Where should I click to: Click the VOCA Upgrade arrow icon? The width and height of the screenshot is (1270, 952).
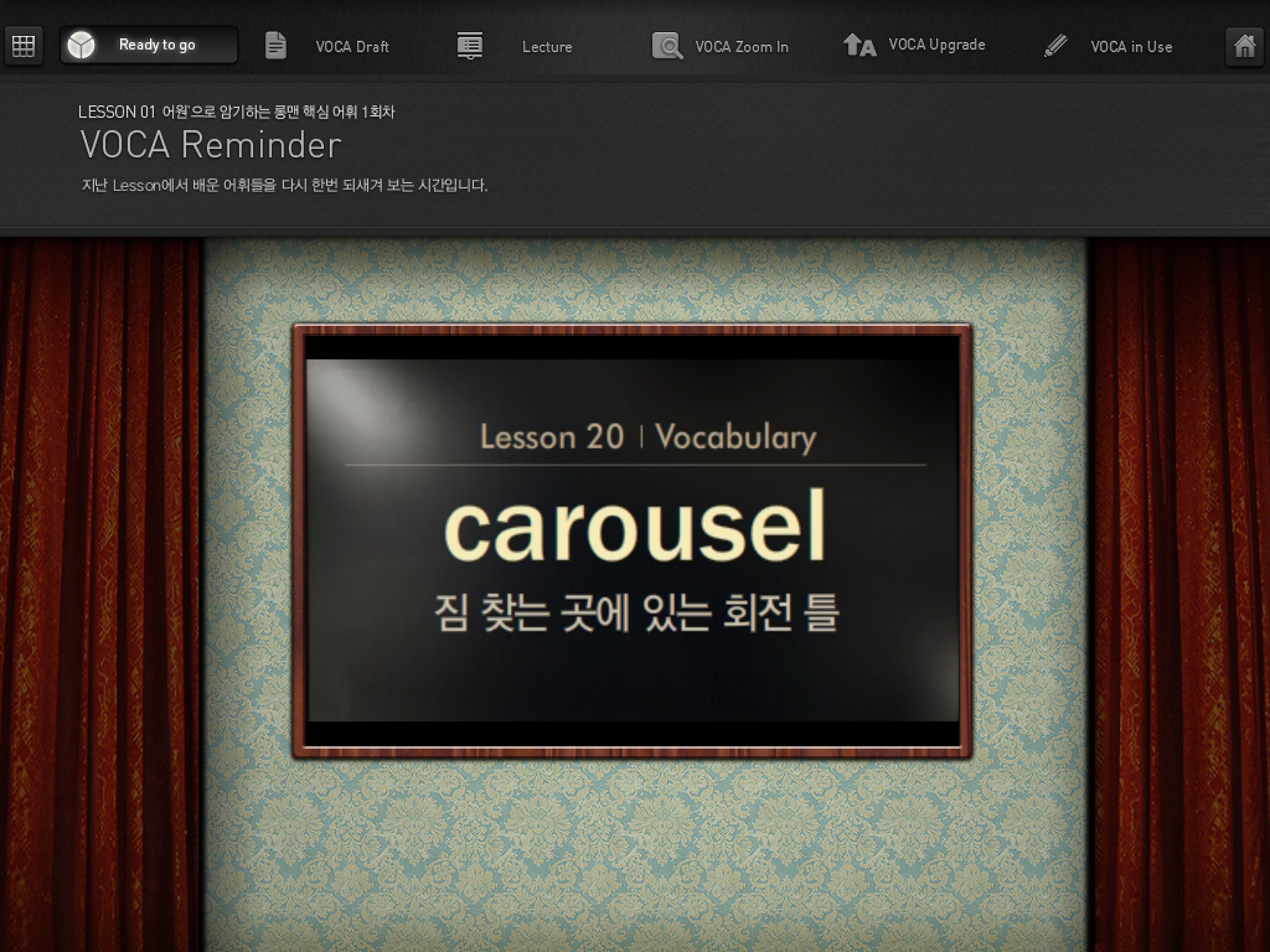click(x=860, y=45)
